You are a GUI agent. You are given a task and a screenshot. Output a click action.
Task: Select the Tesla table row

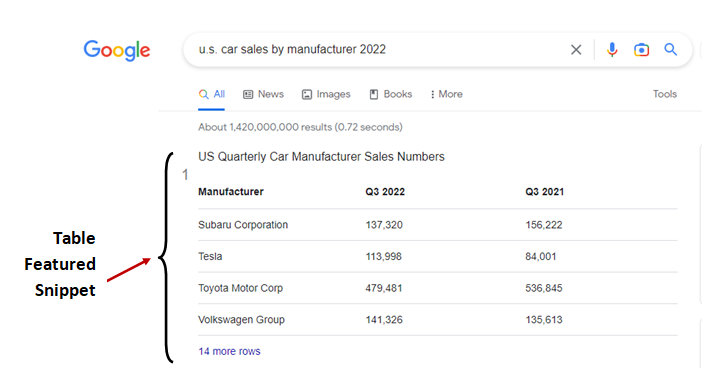[x=438, y=257]
